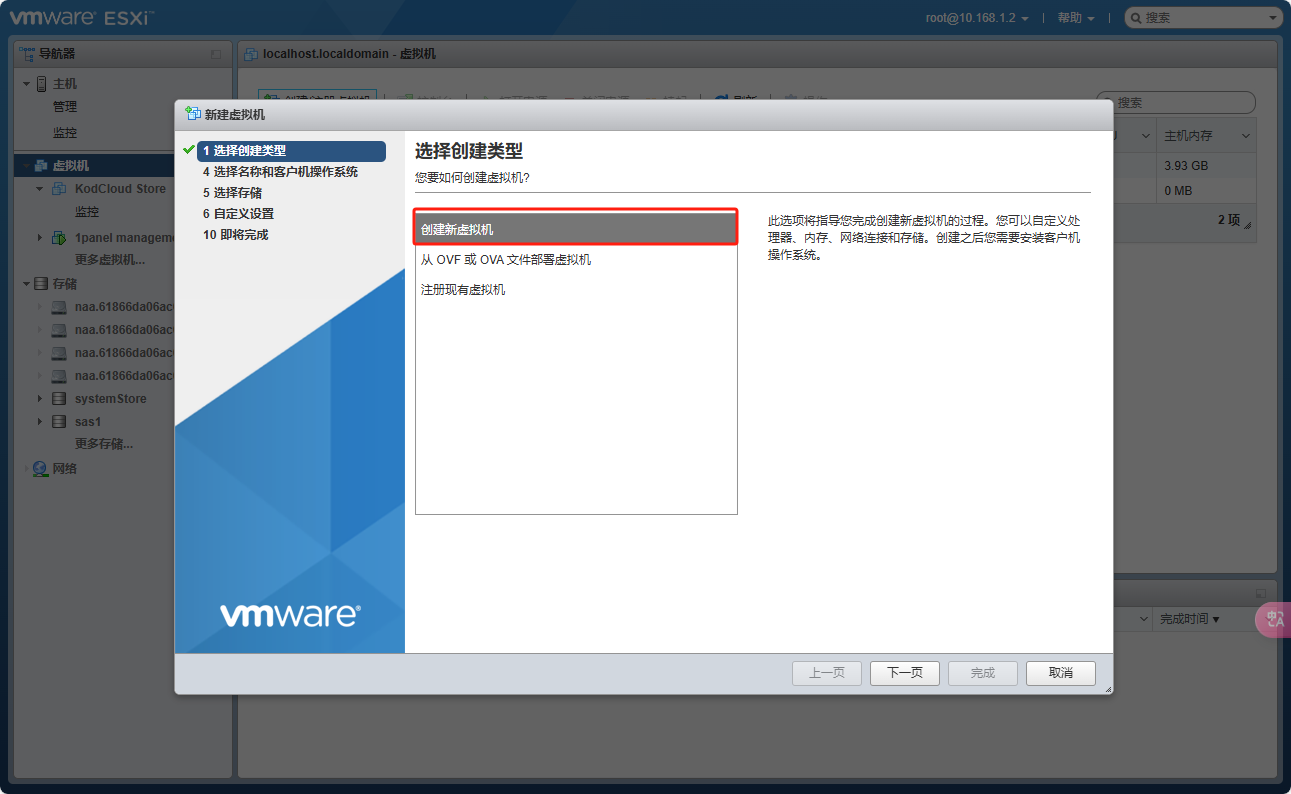Click the sas1 datastore icon
Image resolution: width=1291 pixels, height=794 pixels.
(x=59, y=422)
